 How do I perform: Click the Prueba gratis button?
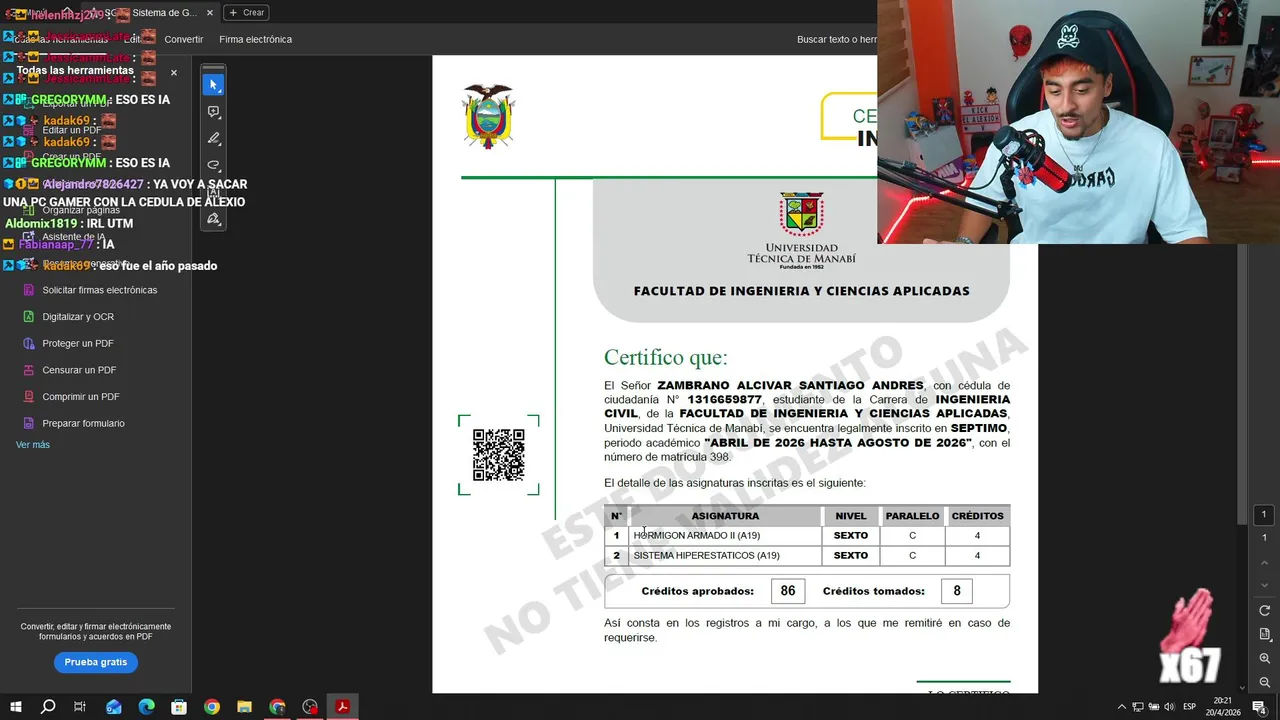tap(96, 662)
